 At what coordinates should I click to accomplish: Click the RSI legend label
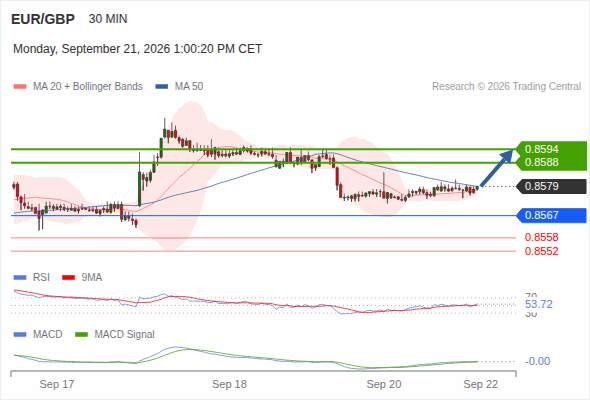[x=41, y=278]
